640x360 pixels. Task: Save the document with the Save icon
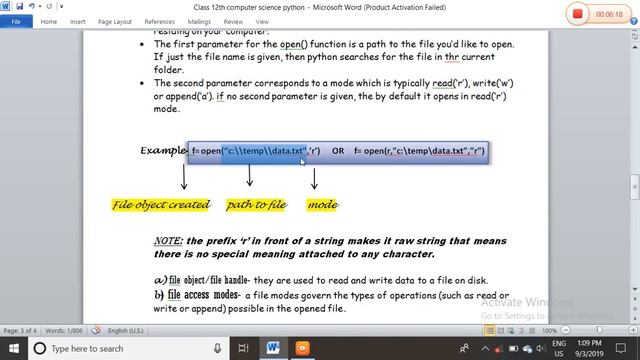tap(19, 7)
